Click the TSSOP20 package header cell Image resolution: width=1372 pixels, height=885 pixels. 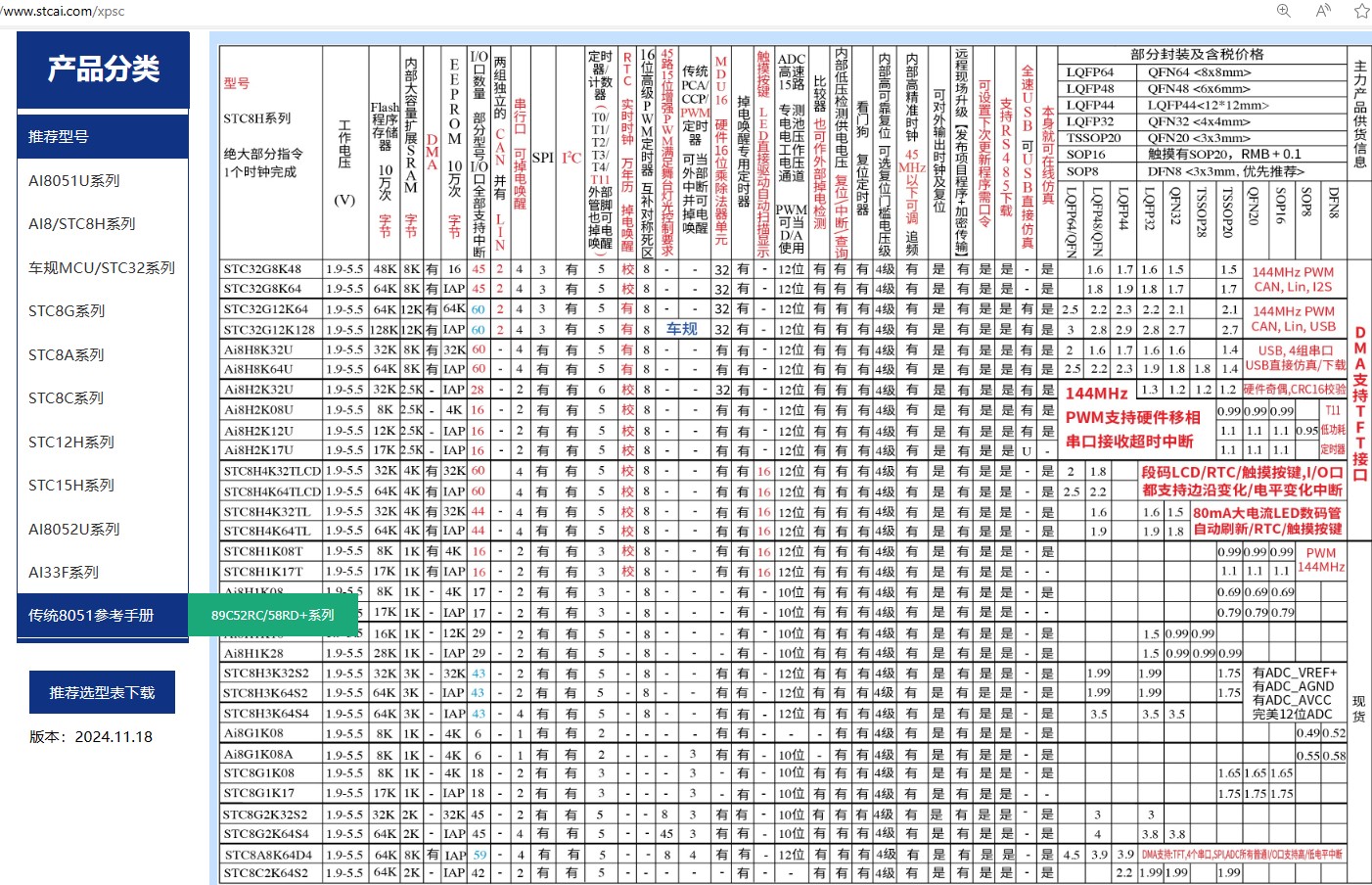[1094, 138]
